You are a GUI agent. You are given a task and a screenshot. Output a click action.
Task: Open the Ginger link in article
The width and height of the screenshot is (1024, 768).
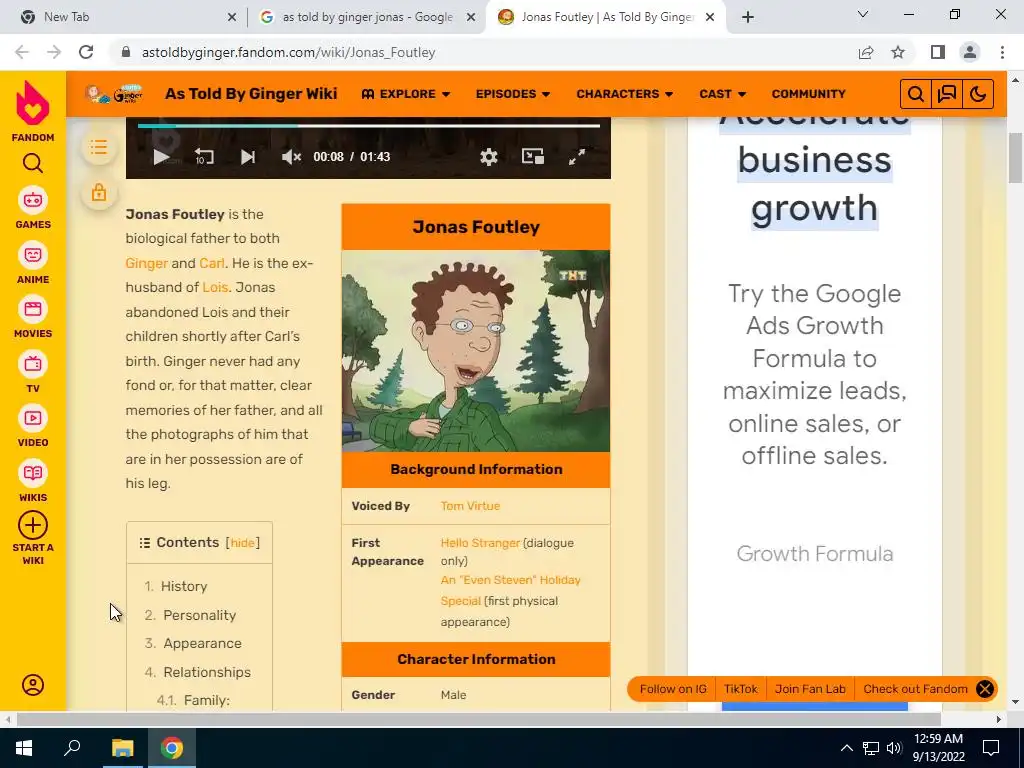coord(146,263)
